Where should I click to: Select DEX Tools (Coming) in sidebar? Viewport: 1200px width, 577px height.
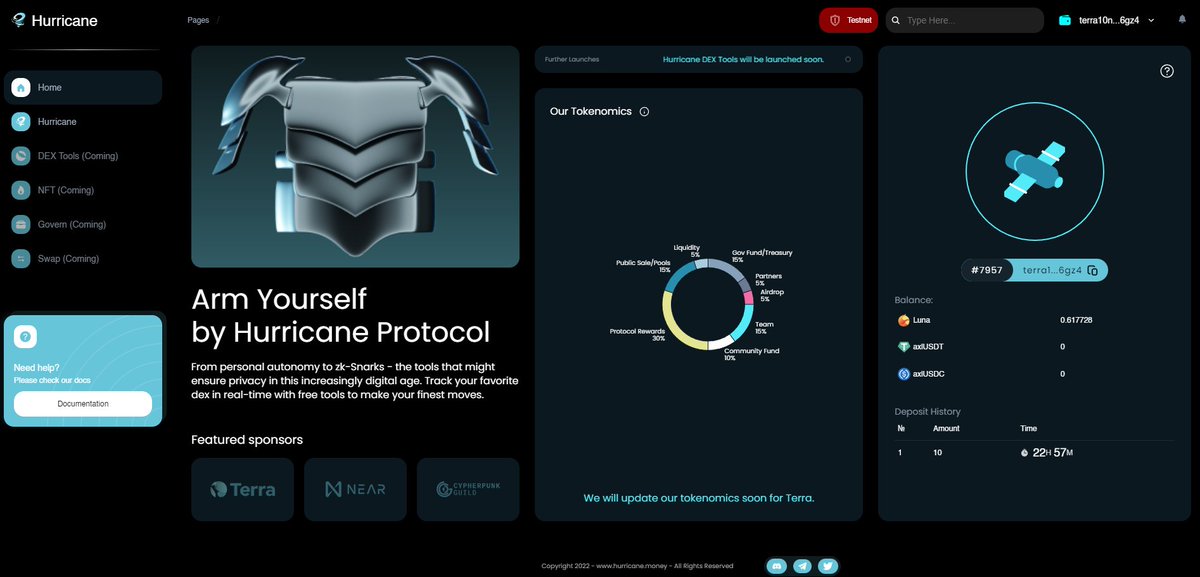click(x=83, y=156)
